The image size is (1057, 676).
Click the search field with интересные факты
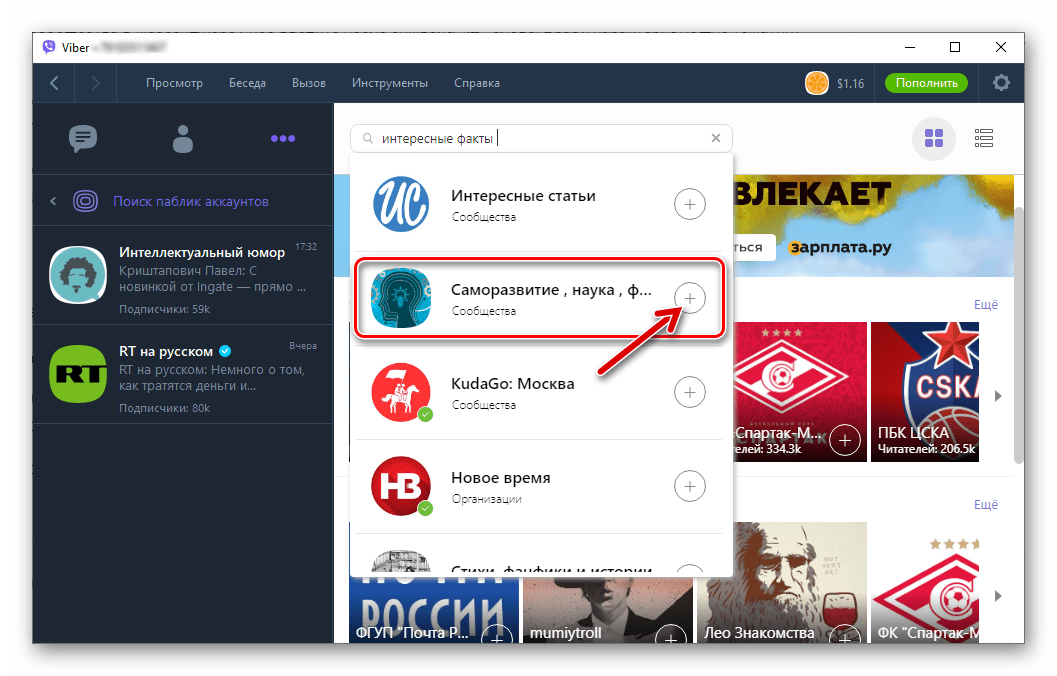pyautogui.click(x=540, y=139)
